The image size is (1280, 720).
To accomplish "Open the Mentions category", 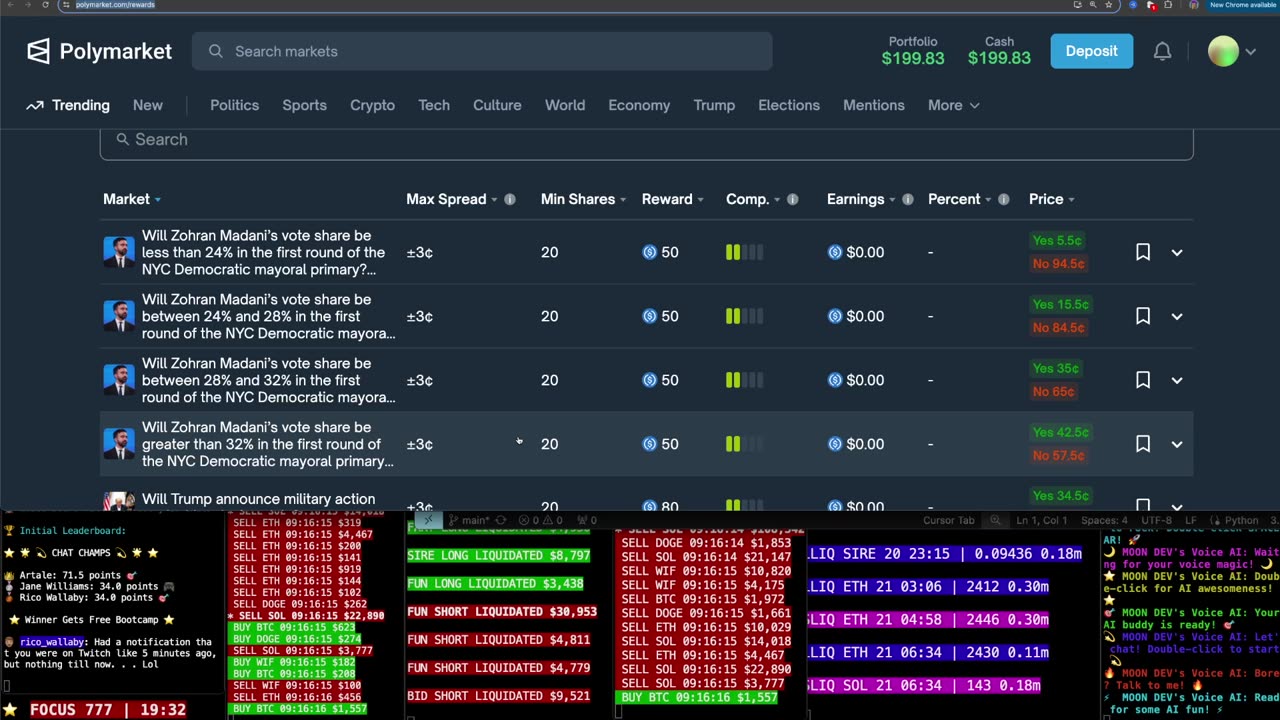I will (x=873, y=105).
